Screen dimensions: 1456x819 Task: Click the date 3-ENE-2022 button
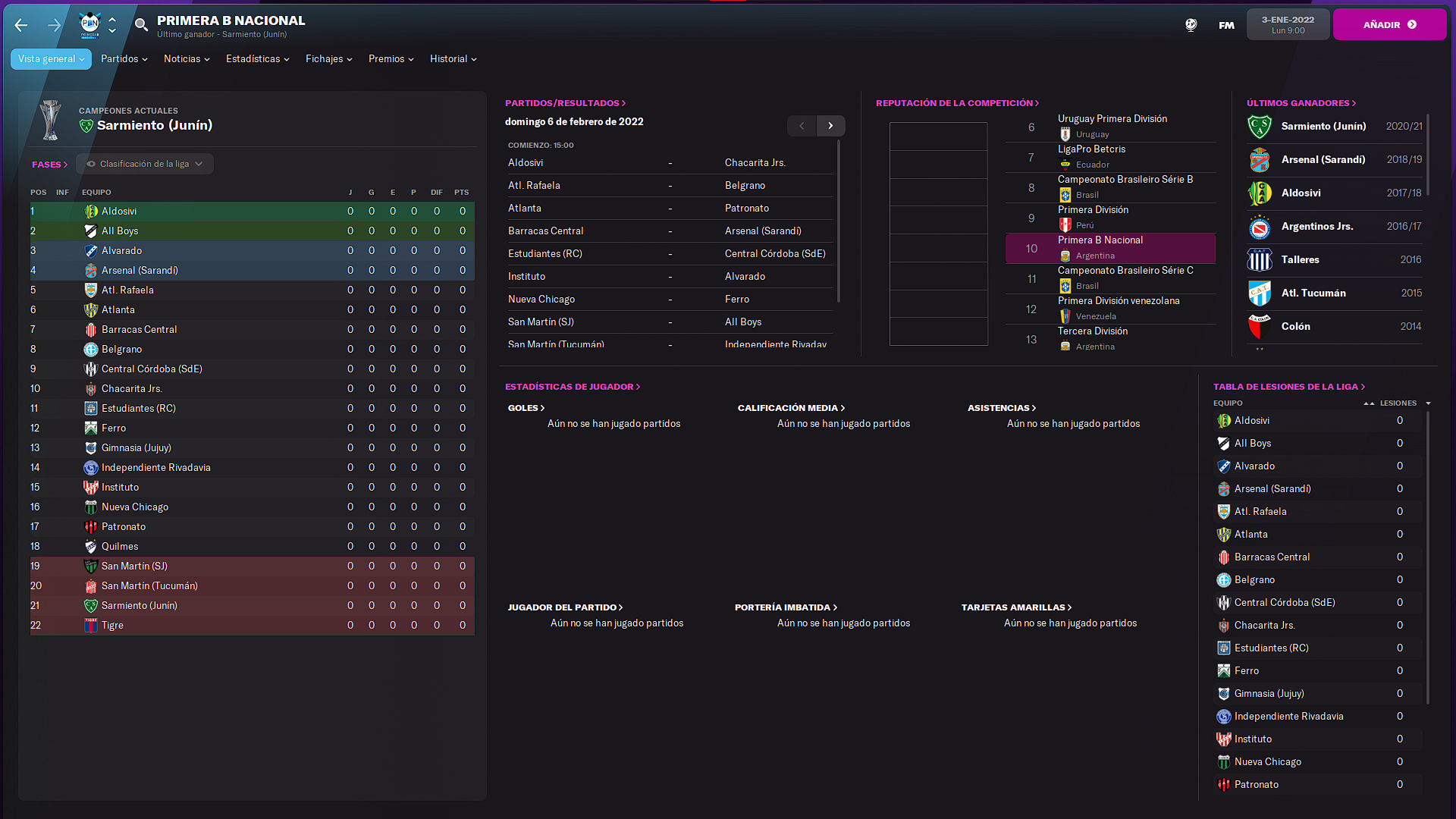tap(1288, 25)
